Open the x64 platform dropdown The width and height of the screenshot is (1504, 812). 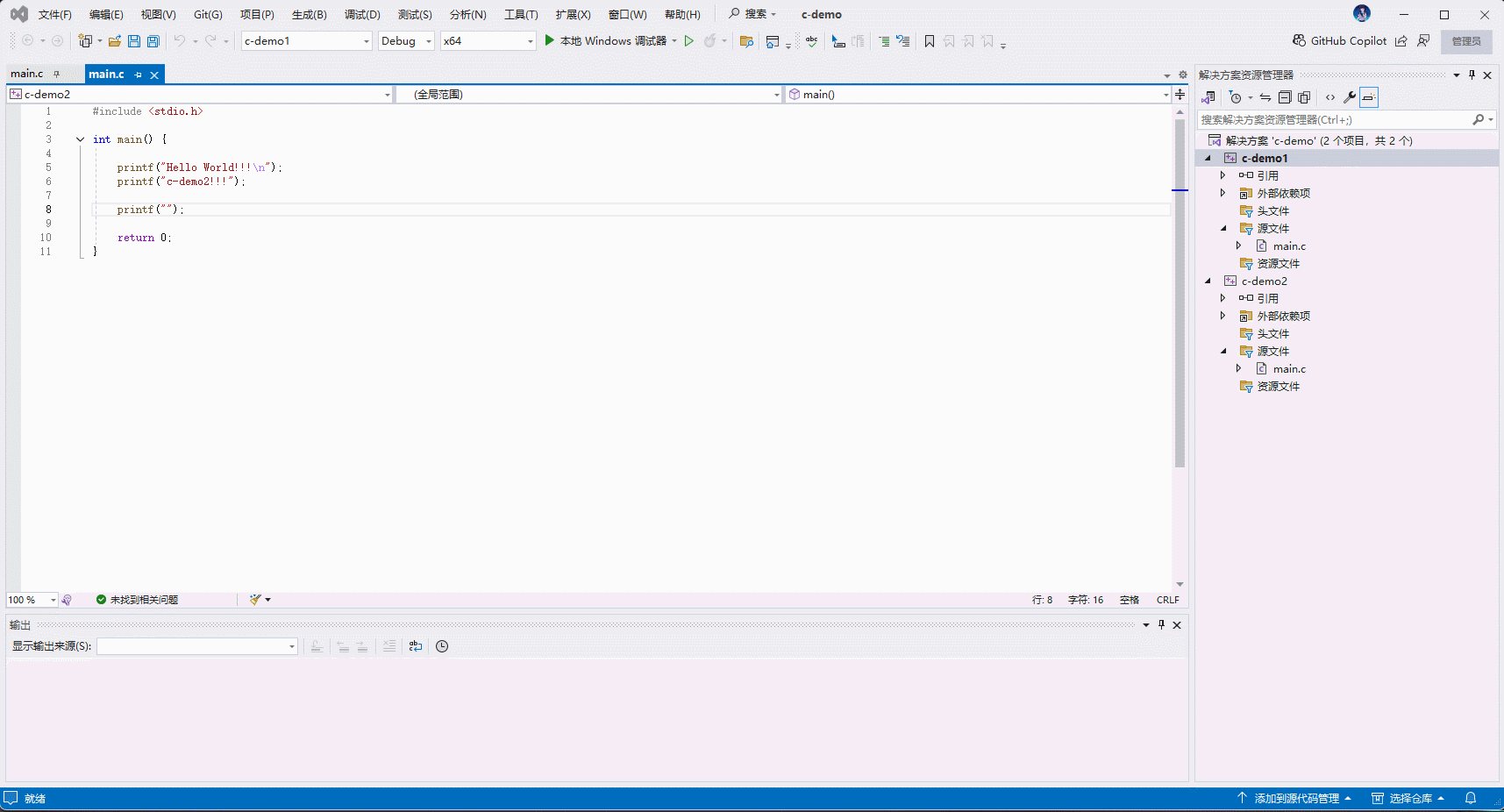[488, 41]
